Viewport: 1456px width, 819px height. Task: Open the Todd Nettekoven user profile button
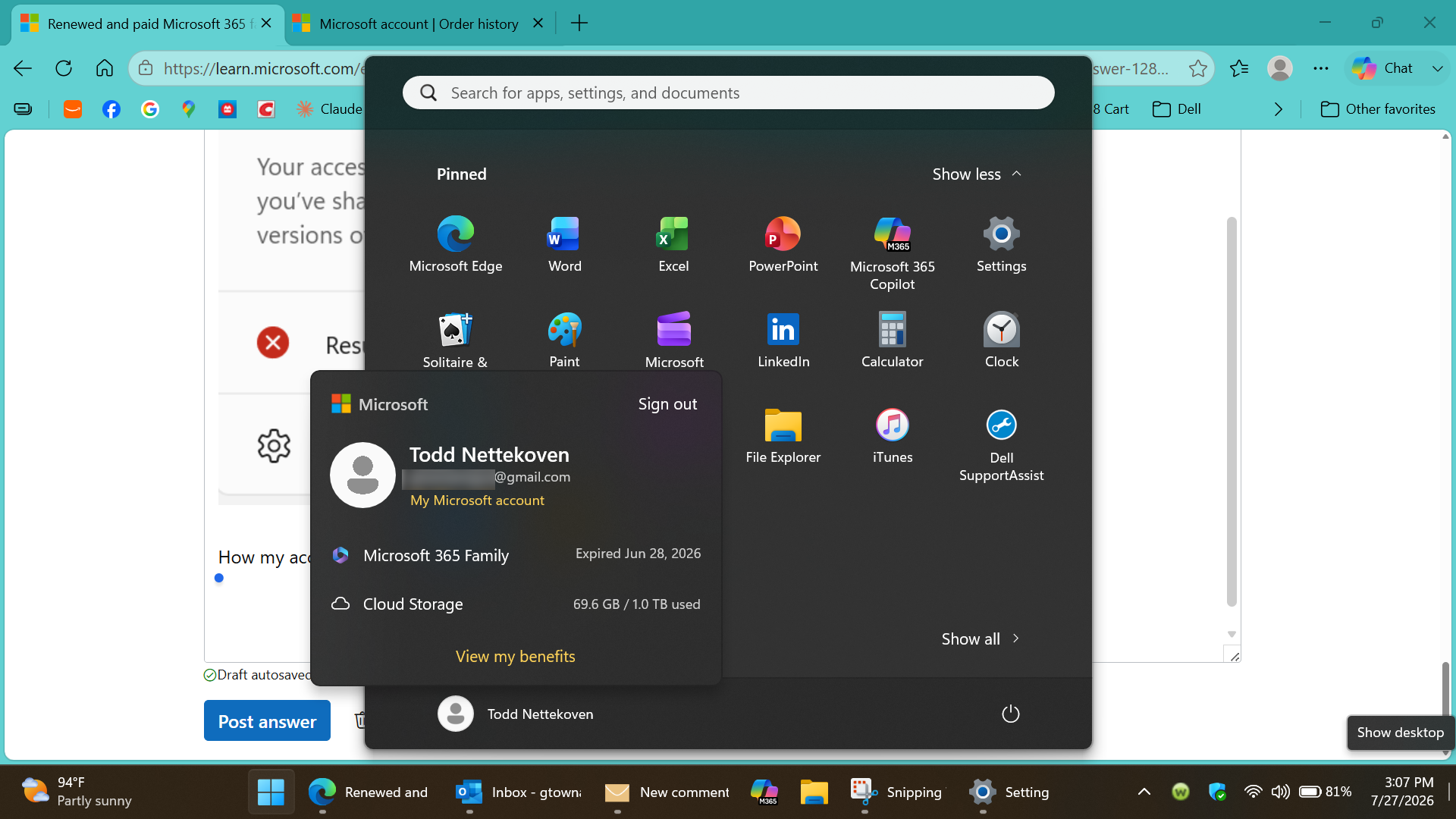pyautogui.click(x=516, y=714)
